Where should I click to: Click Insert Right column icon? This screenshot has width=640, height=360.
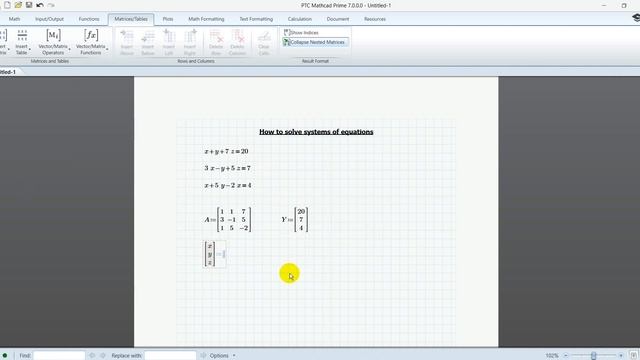[x=190, y=42]
